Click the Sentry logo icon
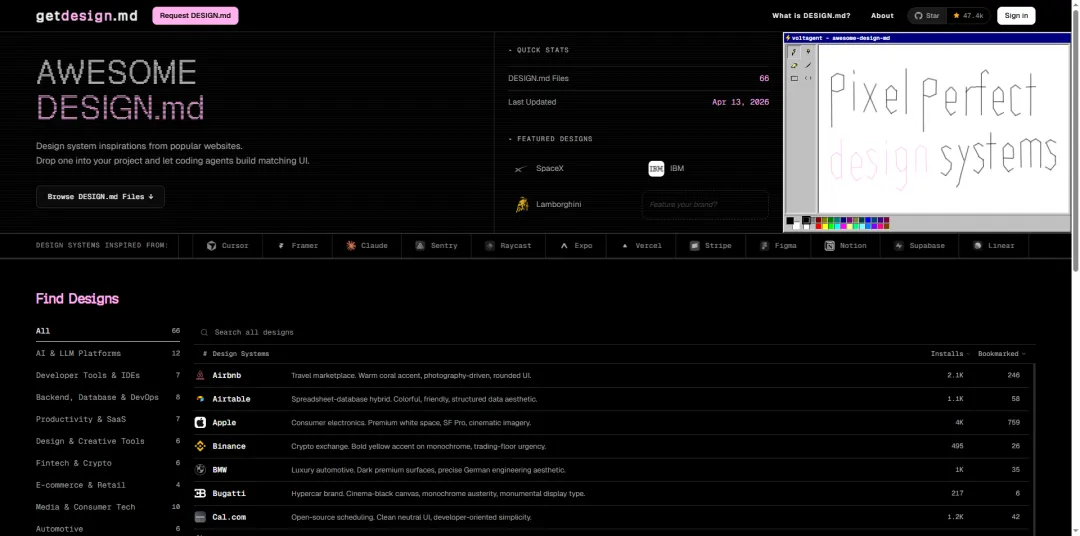Viewport: 1080px width, 536px height. (419, 245)
